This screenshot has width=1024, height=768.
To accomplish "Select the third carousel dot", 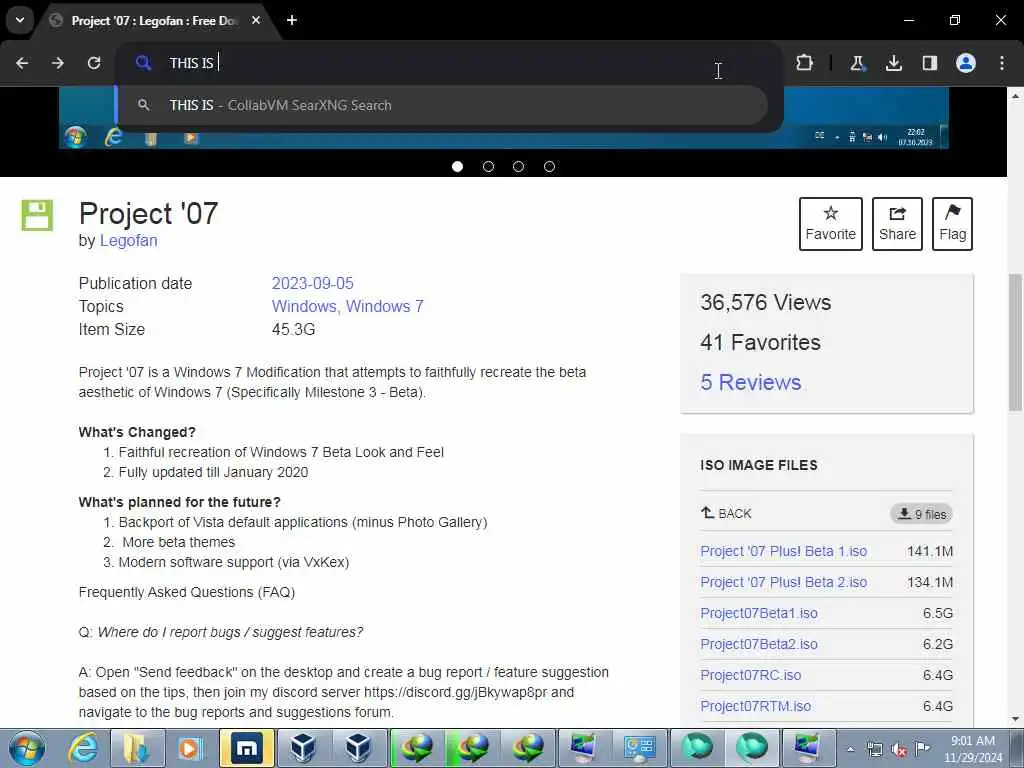I will [519, 167].
